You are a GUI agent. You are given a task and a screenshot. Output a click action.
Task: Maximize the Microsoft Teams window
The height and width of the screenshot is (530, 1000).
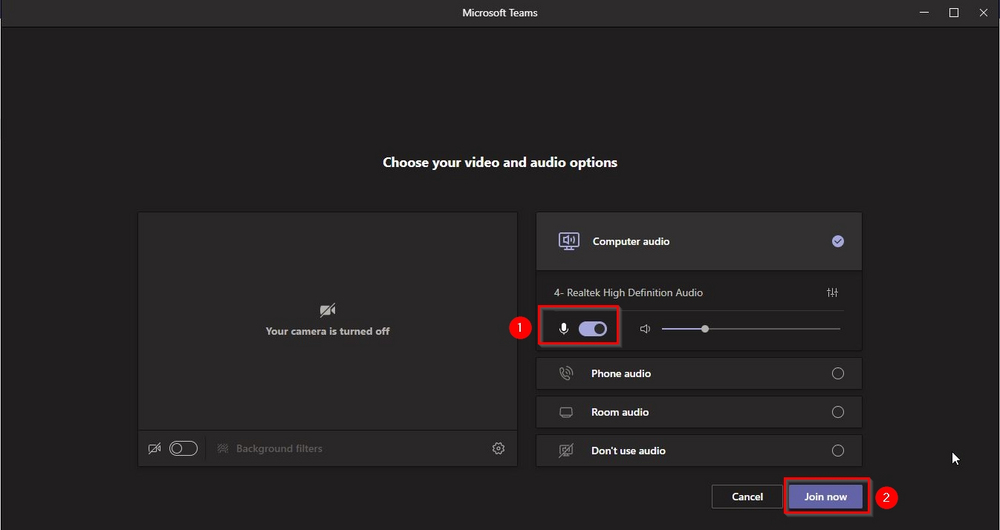tap(954, 13)
